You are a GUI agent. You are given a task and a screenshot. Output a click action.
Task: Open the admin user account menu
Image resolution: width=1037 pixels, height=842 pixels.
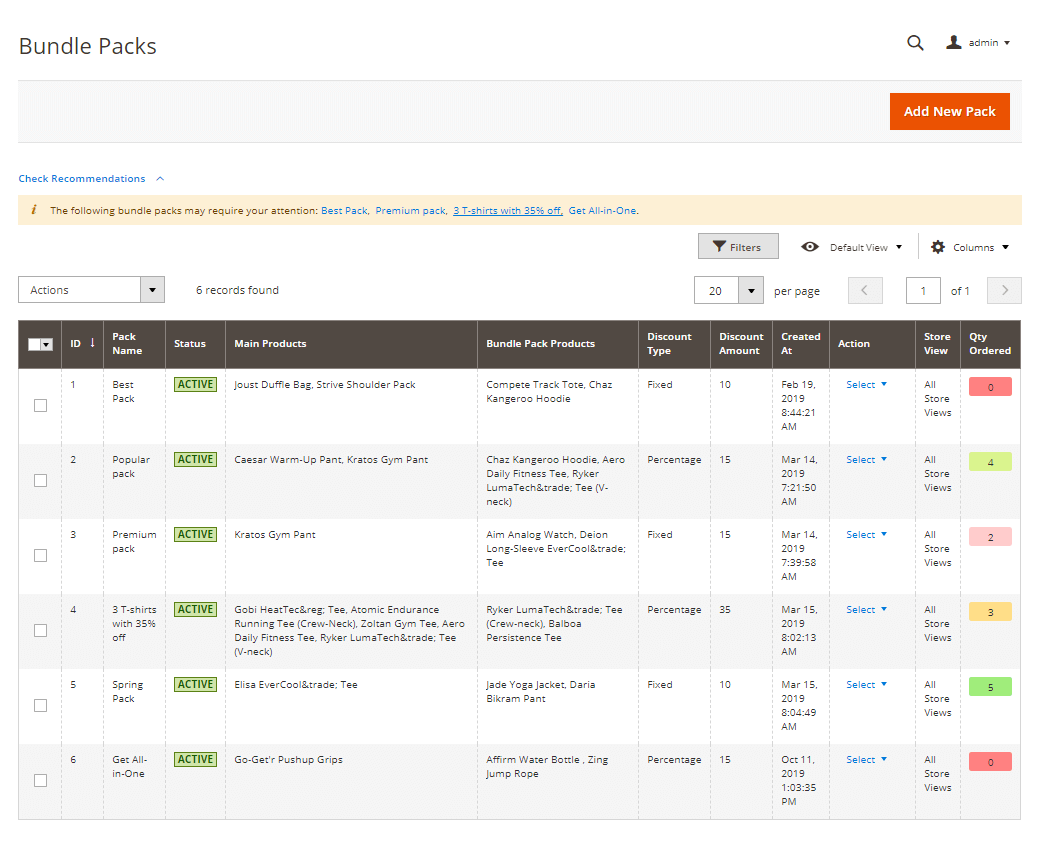coord(978,43)
